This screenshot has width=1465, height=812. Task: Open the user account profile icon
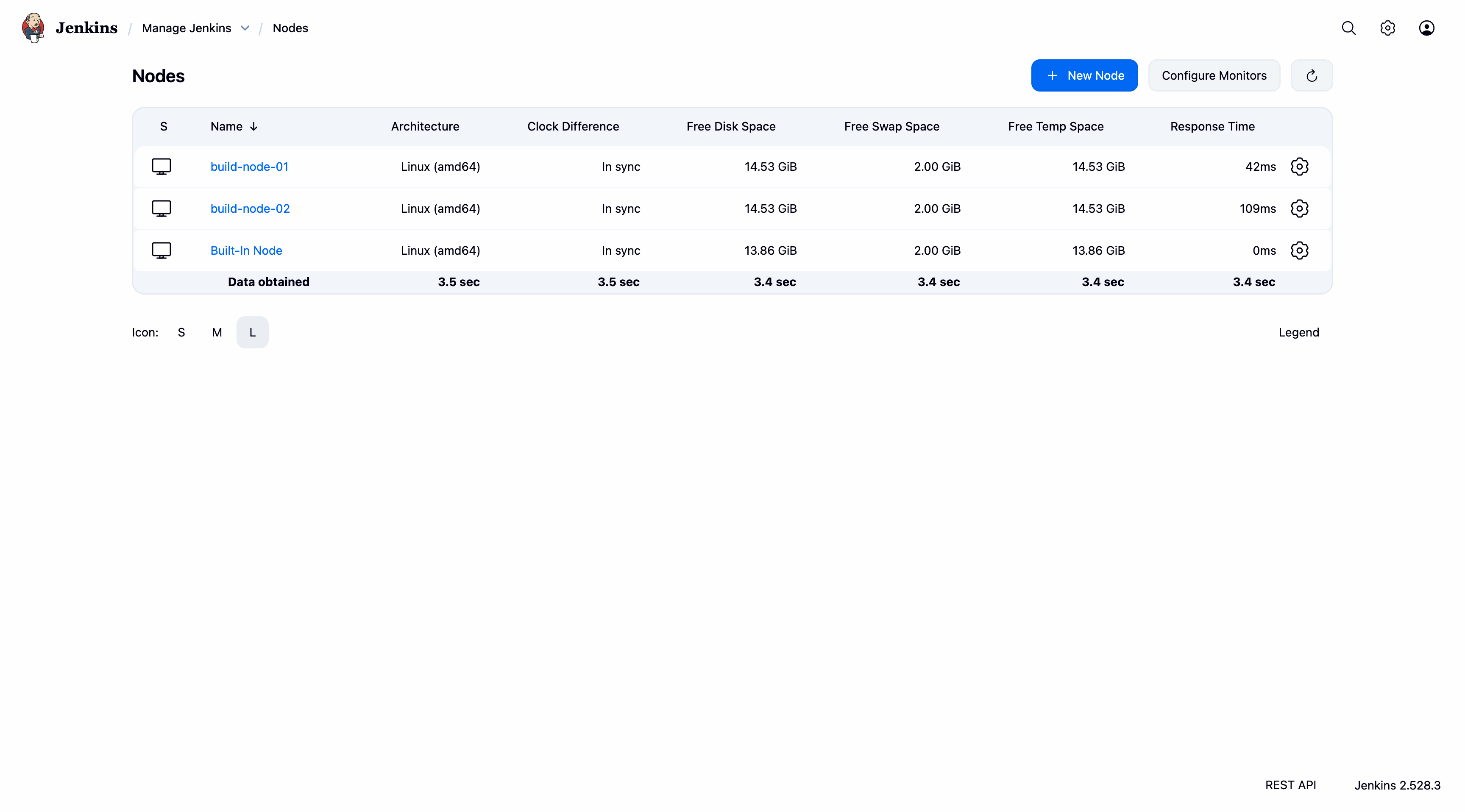[1426, 28]
